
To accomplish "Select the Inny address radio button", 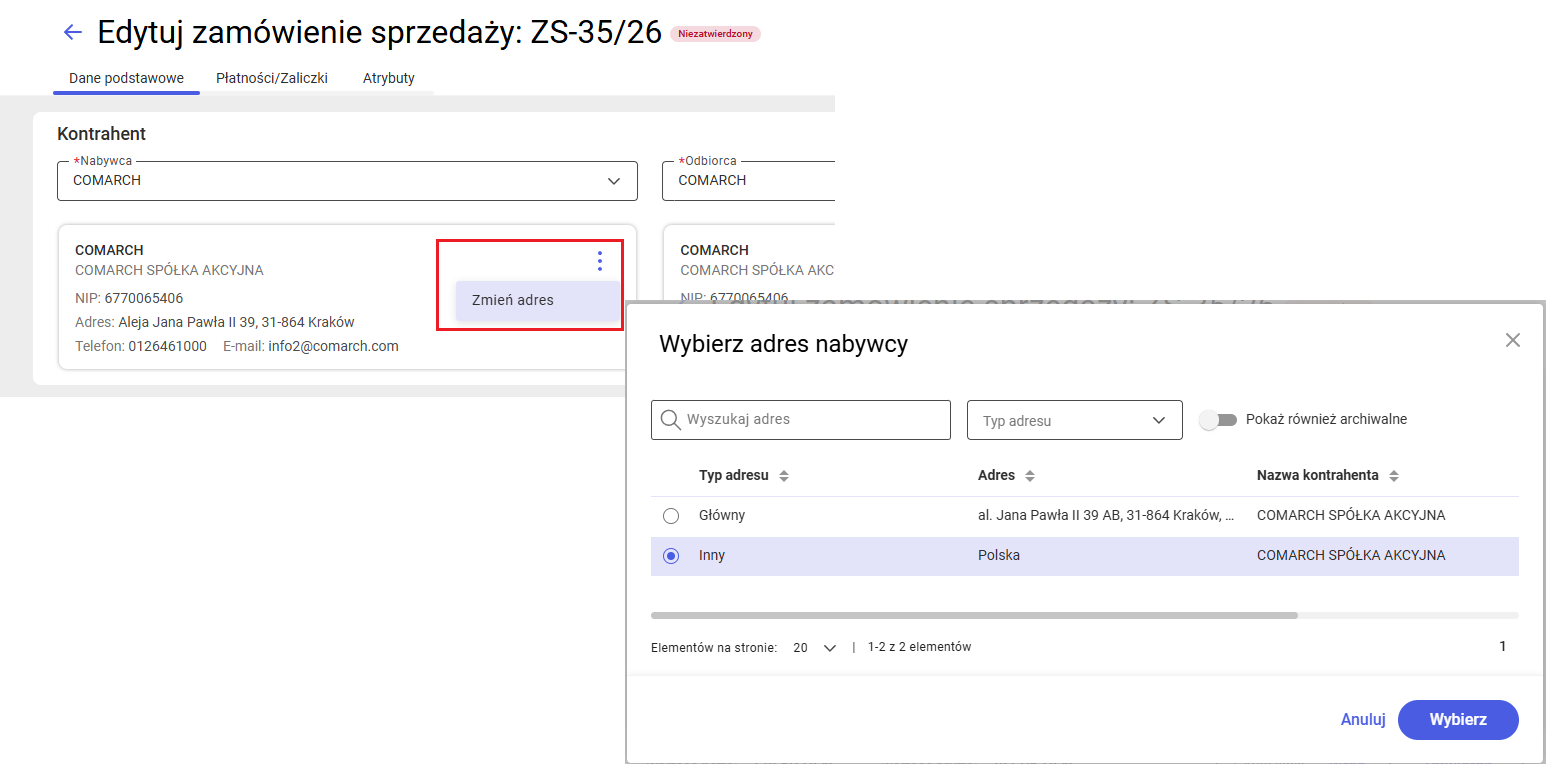I will [671, 556].
